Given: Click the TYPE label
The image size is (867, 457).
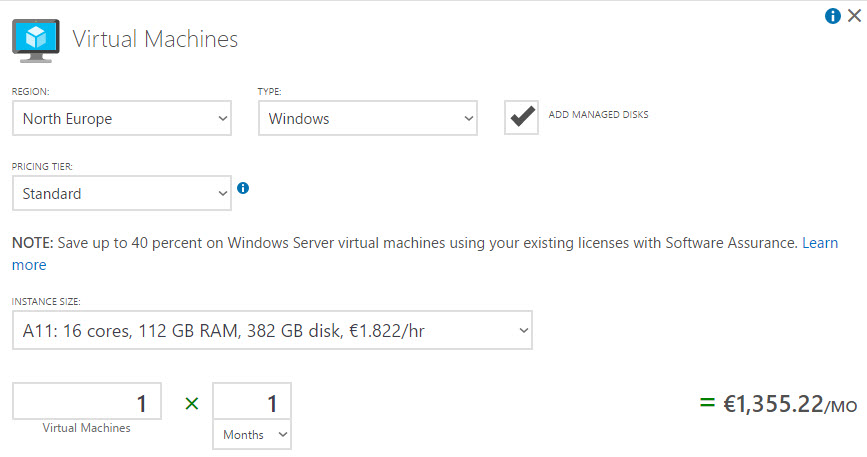Looking at the screenshot, I should tap(269, 92).
